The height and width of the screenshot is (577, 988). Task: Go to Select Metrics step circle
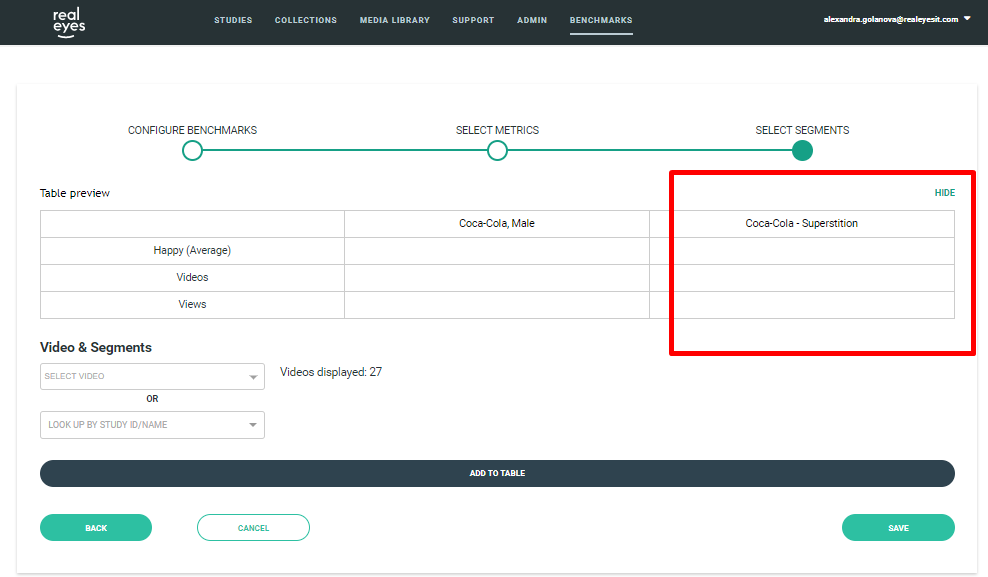(x=497, y=151)
